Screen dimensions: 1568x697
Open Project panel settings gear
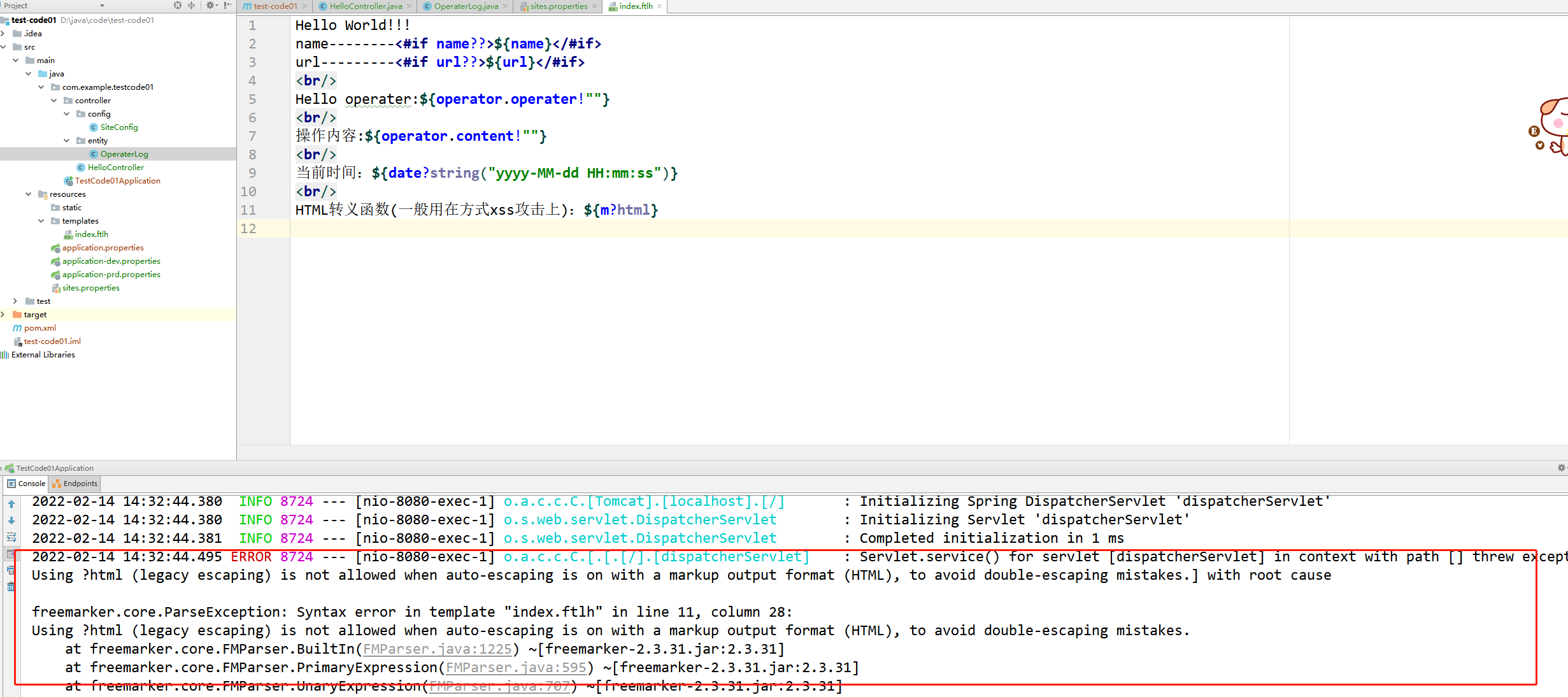tap(210, 5)
